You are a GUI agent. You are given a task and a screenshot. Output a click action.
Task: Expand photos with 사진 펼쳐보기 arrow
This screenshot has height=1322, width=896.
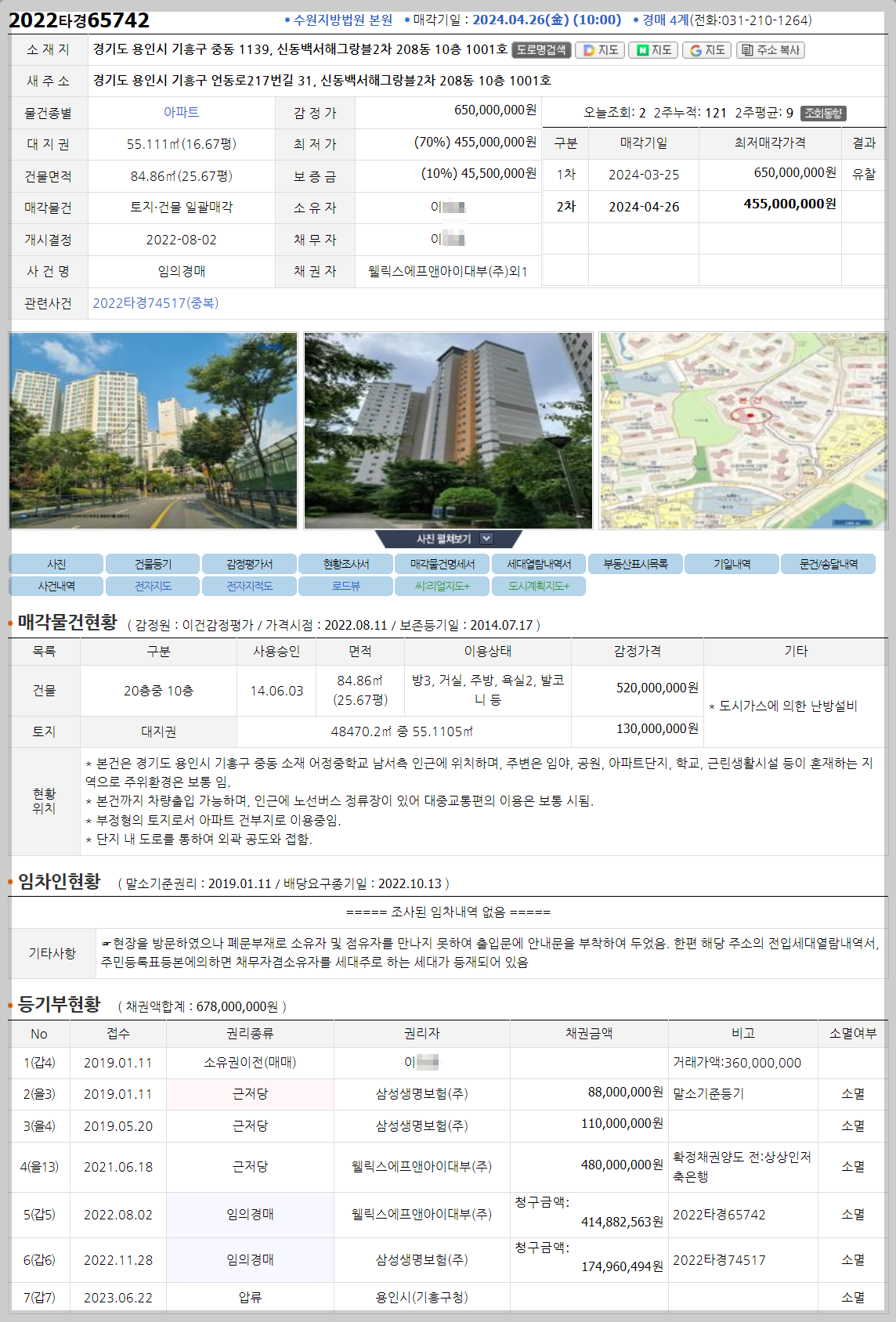pyautogui.click(x=486, y=539)
